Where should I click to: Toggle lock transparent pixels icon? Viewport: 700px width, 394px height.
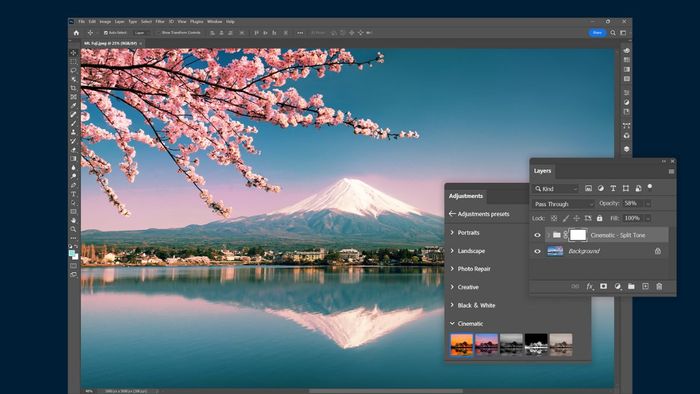[x=554, y=218]
